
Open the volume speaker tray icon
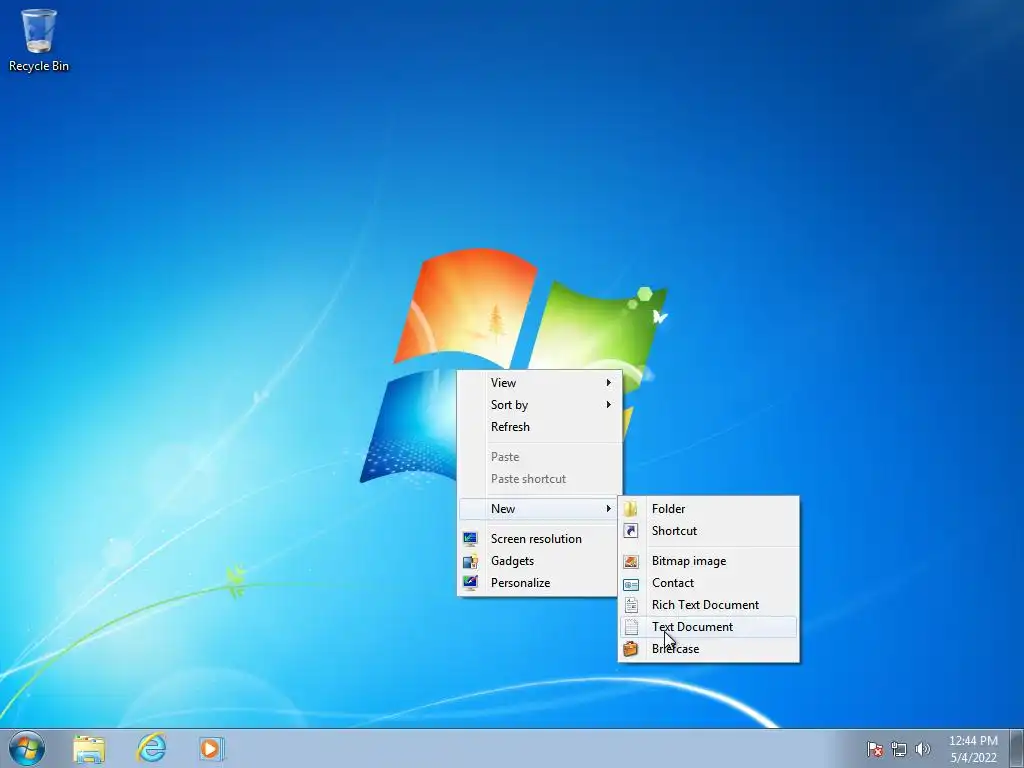coord(922,749)
